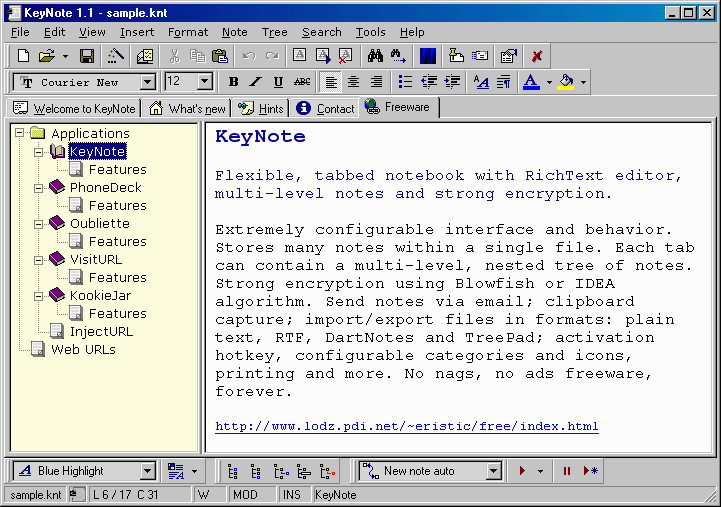Click the pause macro button
Screen dimensions: 721x507
pyautogui.click(x=566, y=471)
